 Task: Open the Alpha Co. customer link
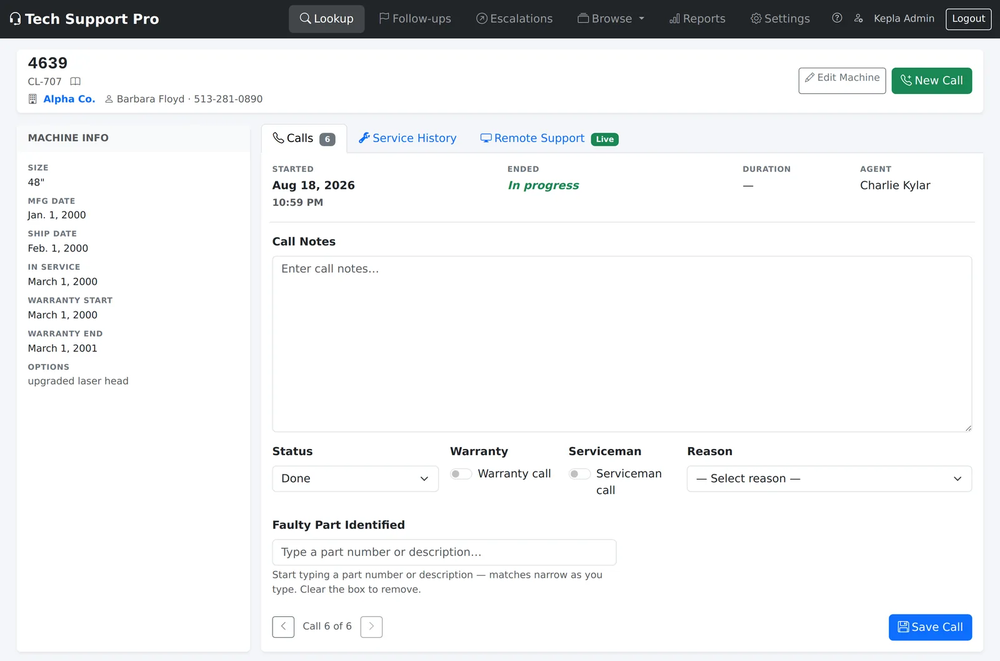click(x=69, y=99)
